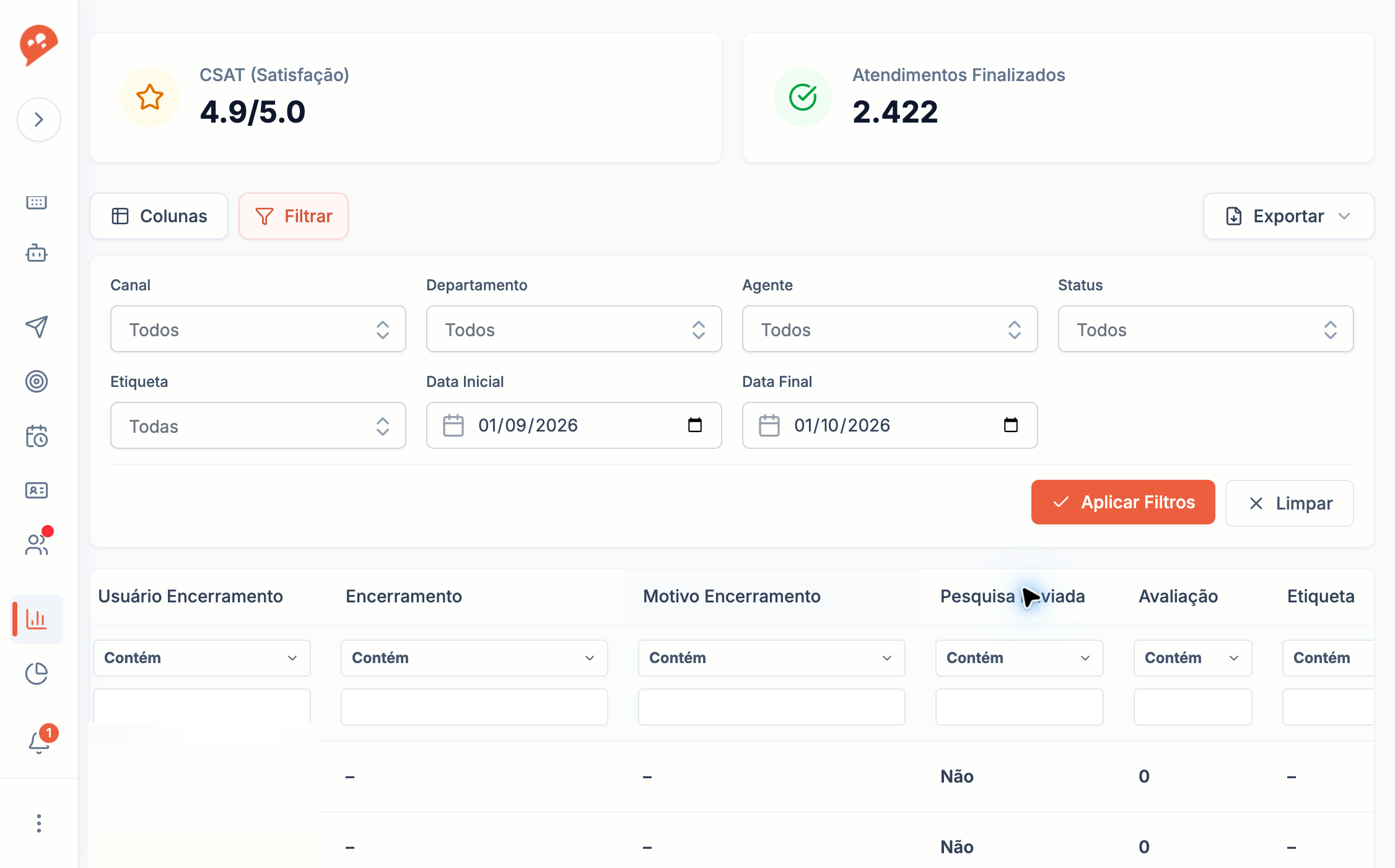
Task: Expand the sidebar with the arrow button
Action: point(38,119)
